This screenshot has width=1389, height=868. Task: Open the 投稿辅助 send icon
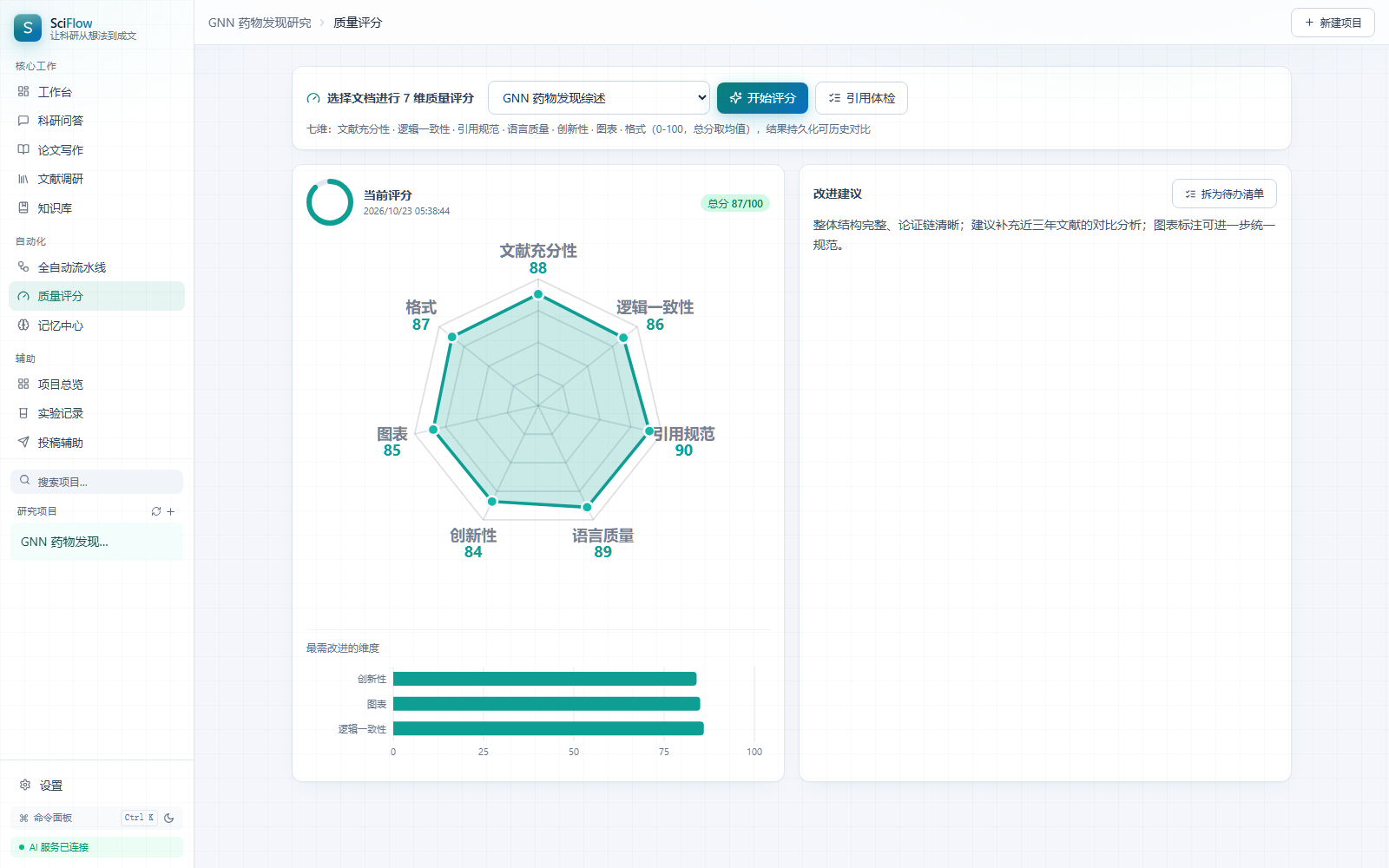(23, 442)
